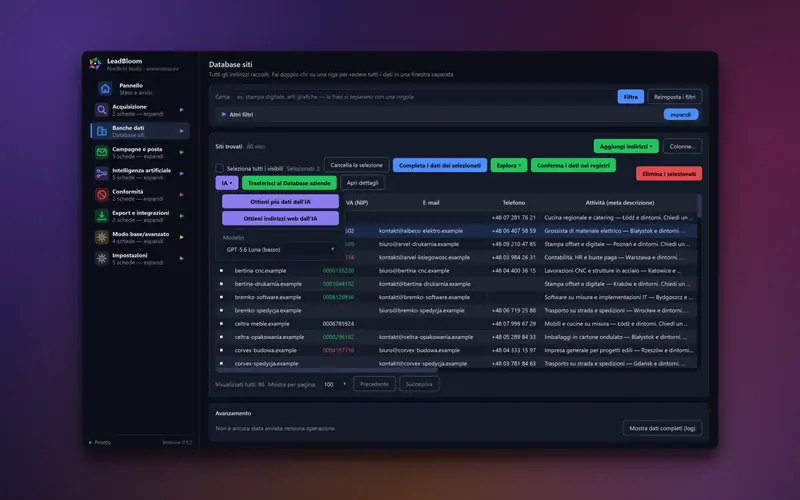Expand the Altri filtri disclosure triangle
Screen dimensions: 800x500
(223, 114)
